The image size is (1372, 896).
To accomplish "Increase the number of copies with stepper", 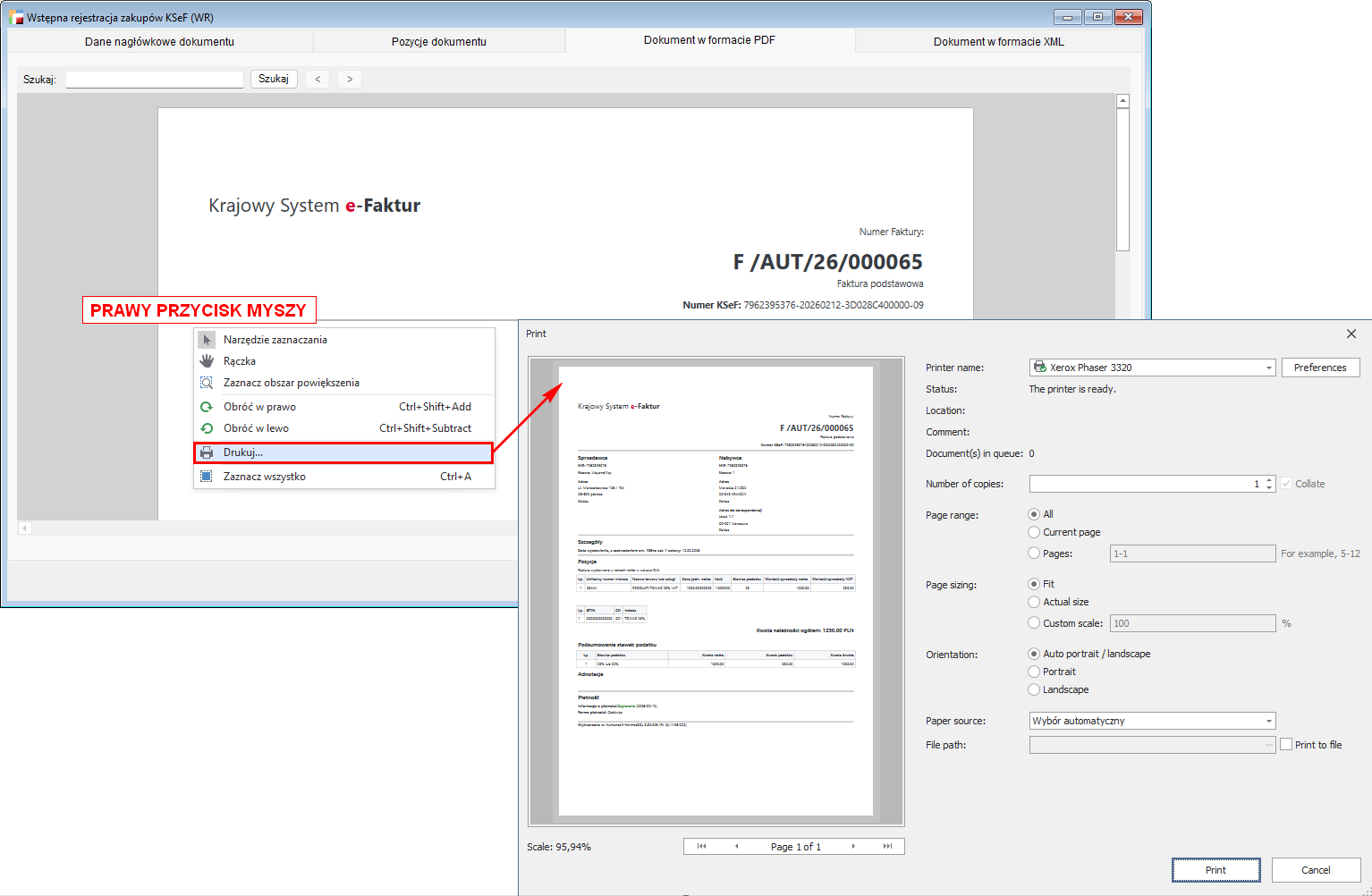I will point(1269,480).
